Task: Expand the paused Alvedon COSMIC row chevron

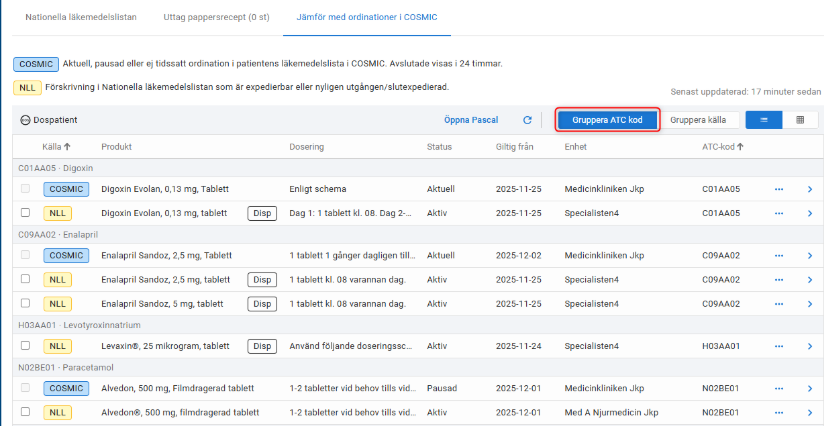Action: coord(810,388)
